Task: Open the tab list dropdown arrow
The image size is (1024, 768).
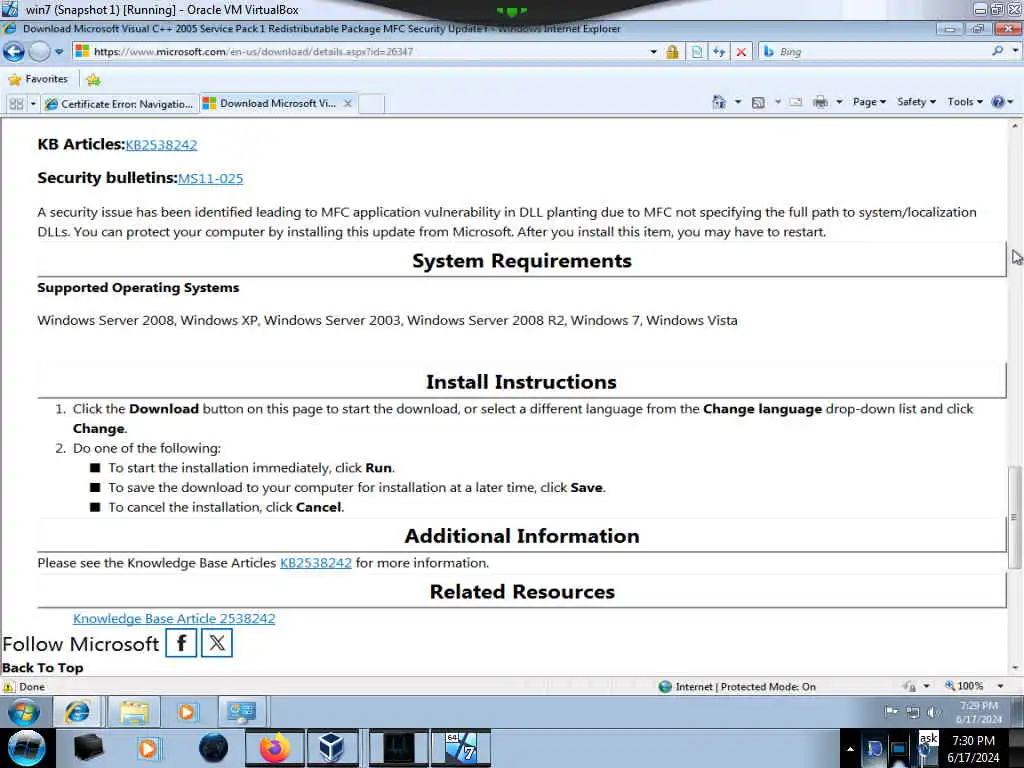Action: [x=33, y=104]
